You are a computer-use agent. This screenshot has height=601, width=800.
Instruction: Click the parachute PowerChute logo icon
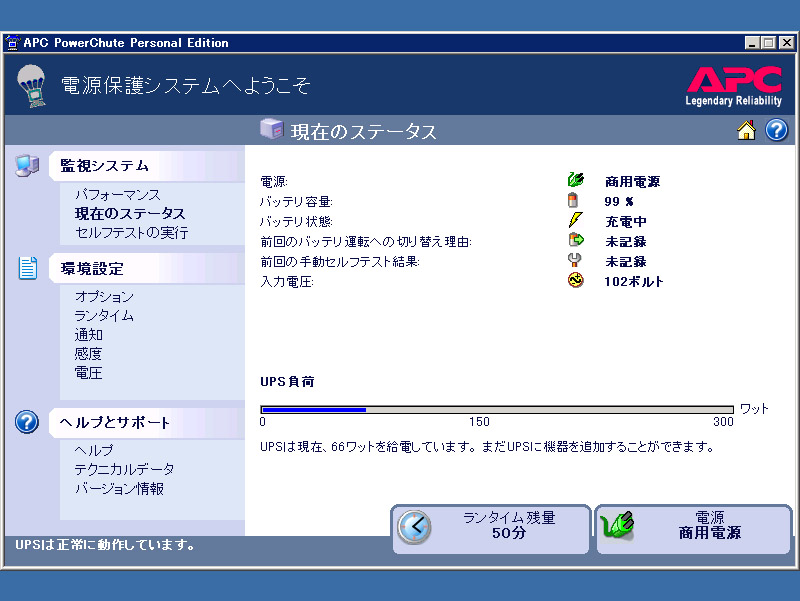click(x=32, y=86)
